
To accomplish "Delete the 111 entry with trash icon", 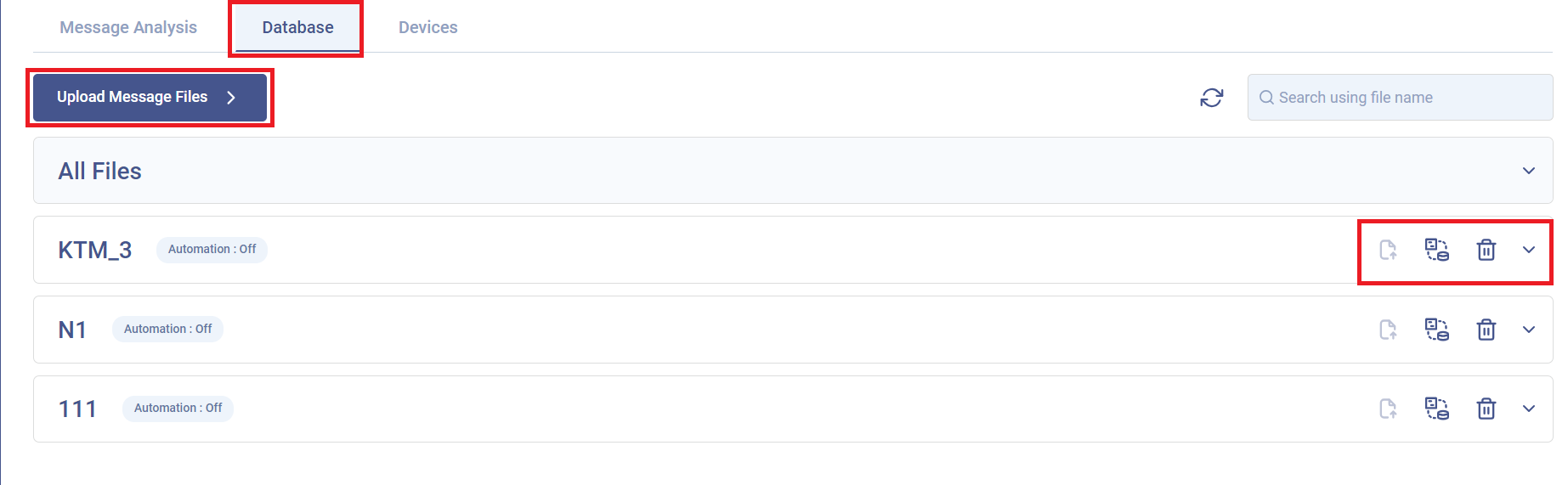I will tap(1486, 409).
